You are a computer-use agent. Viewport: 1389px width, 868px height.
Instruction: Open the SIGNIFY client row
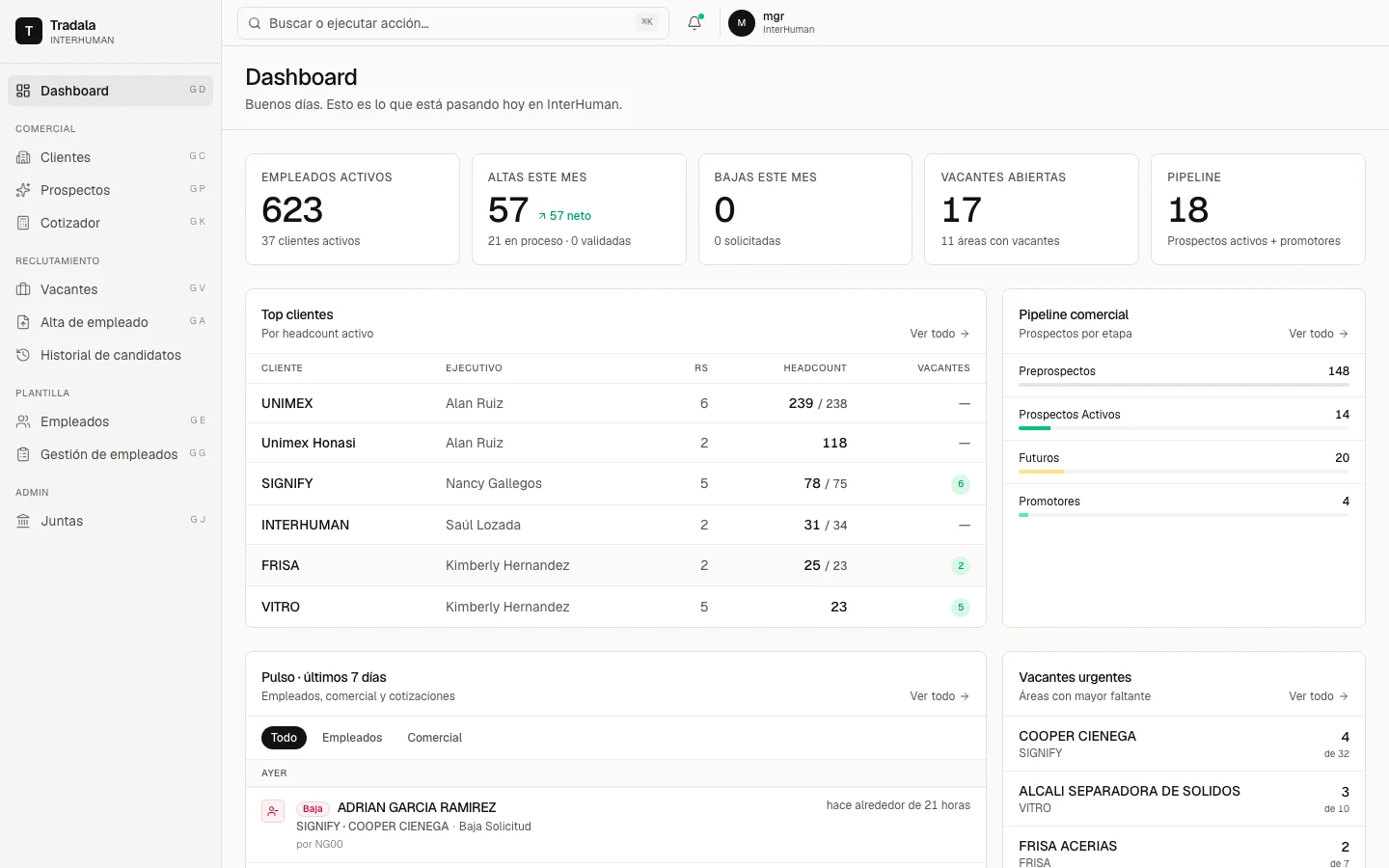(615, 484)
